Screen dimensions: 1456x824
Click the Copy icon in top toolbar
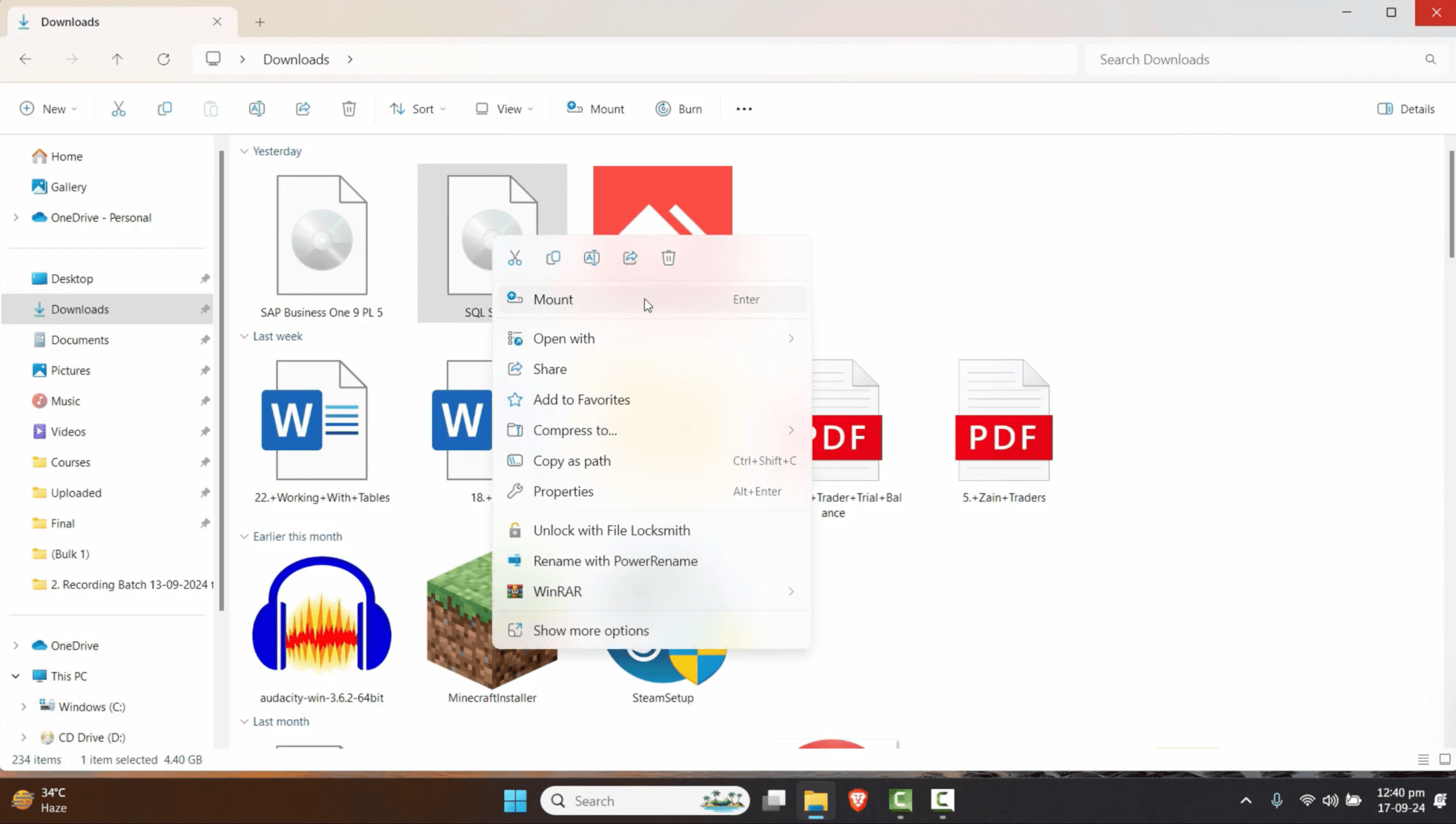click(164, 109)
